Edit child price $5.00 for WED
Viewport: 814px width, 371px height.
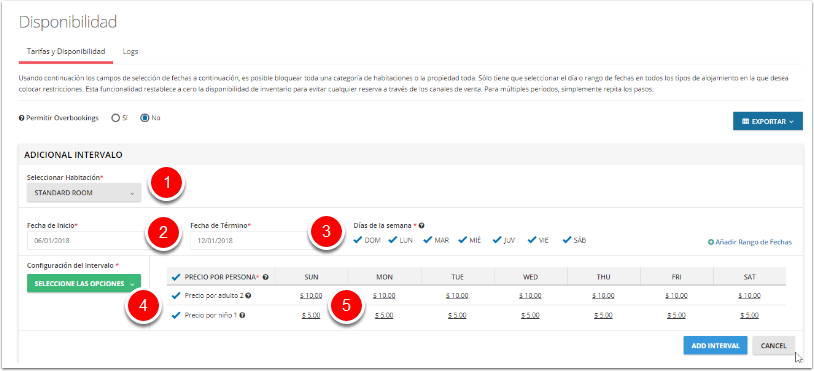point(530,315)
